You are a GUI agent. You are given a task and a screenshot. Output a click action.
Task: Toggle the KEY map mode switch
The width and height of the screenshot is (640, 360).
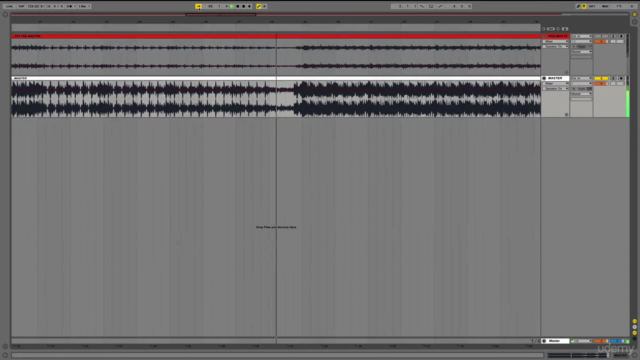pyautogui.click(x=592, y=7)
